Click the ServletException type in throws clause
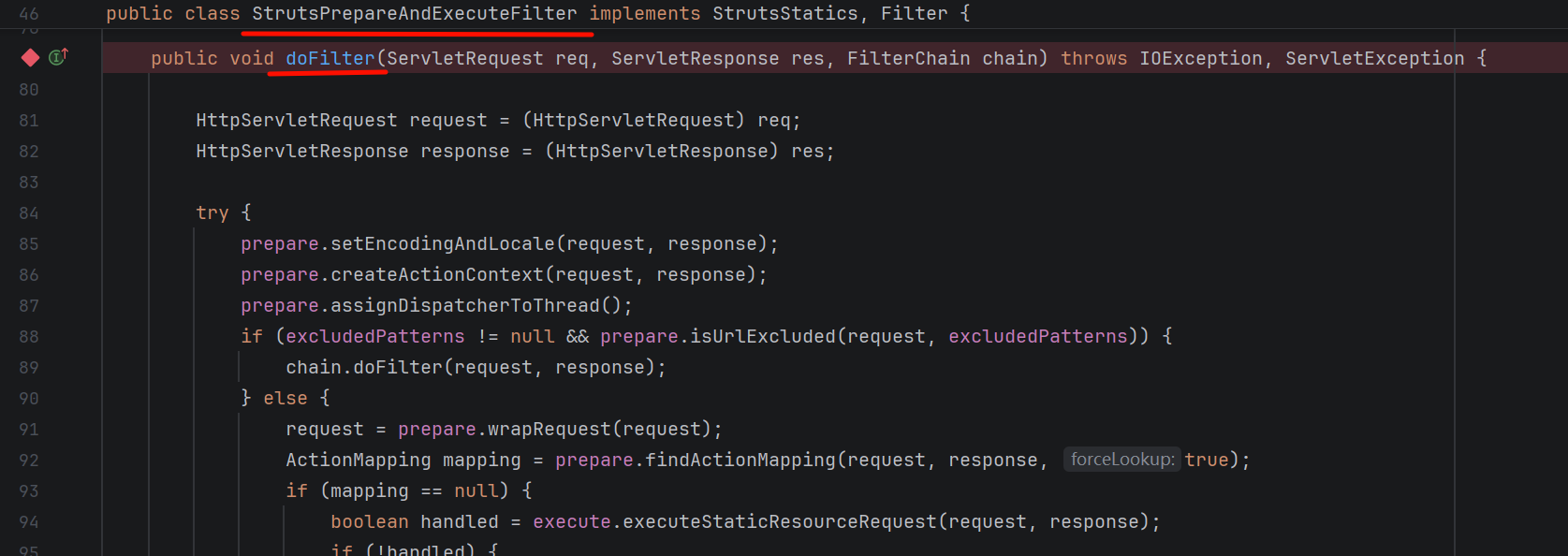This screenshot has width=1568, height=556. [x=1375, y=58]
